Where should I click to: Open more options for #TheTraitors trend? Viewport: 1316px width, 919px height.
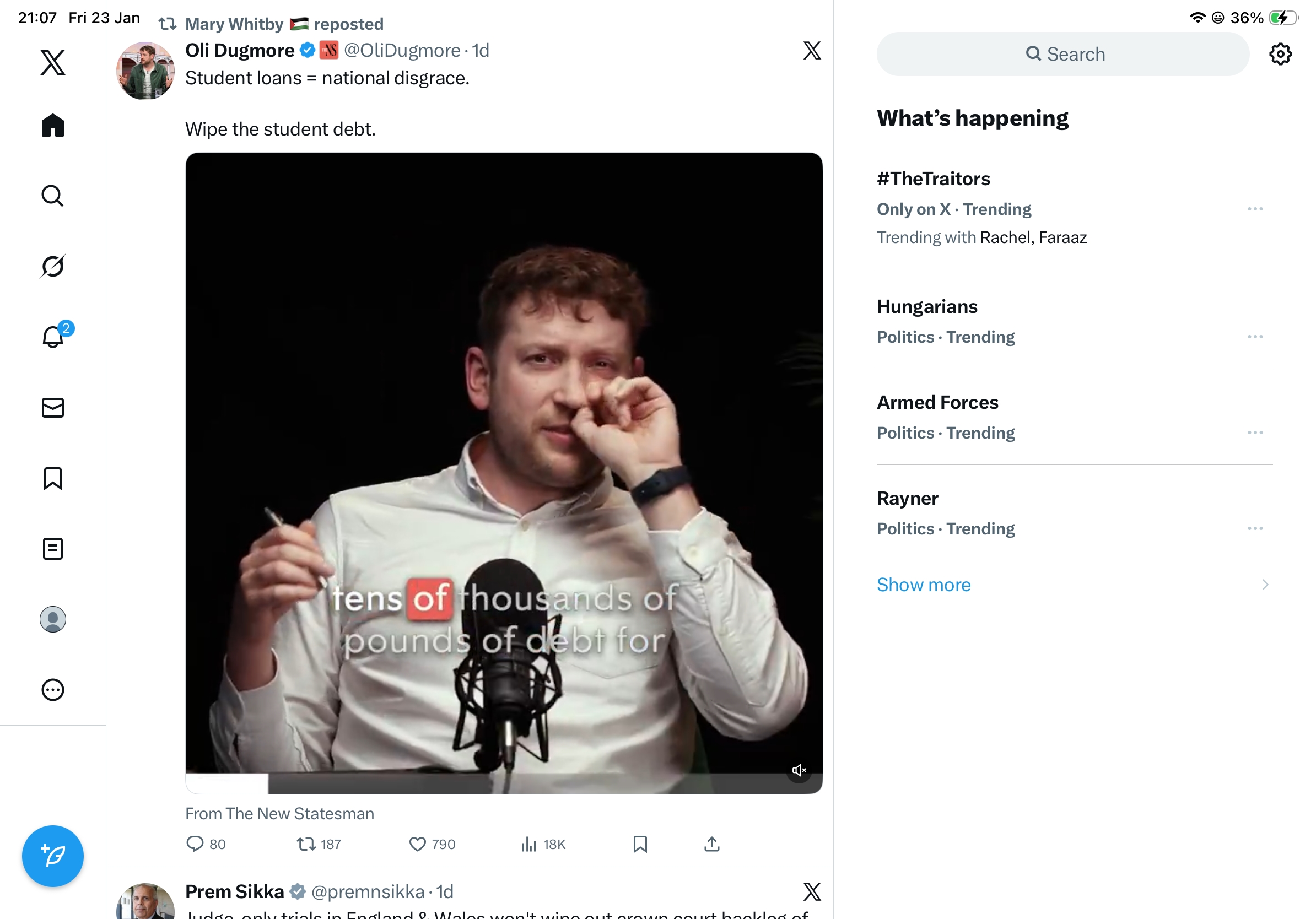(1255, 209)
